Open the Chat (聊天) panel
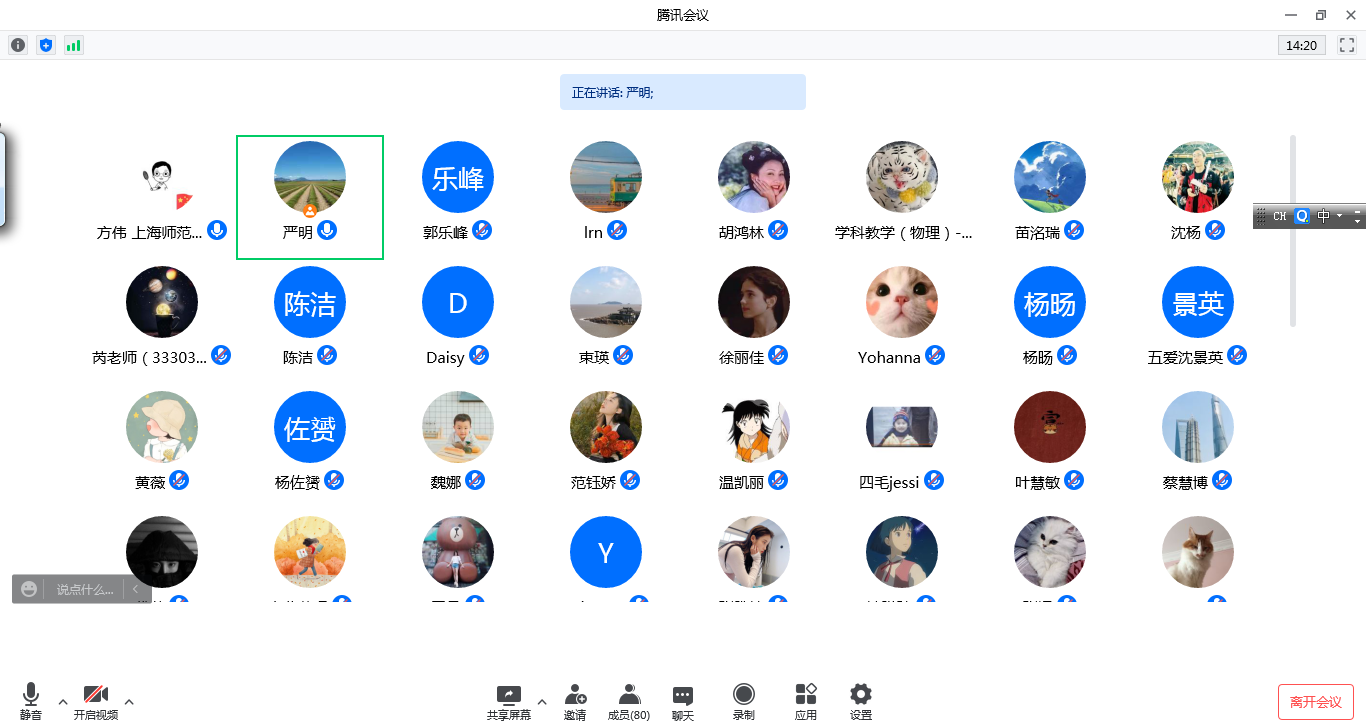 click(x=683, y=700)
